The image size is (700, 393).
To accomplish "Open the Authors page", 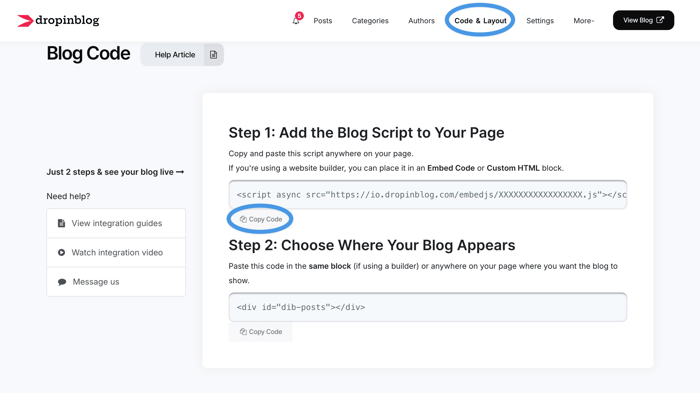I will click(421, 21).
